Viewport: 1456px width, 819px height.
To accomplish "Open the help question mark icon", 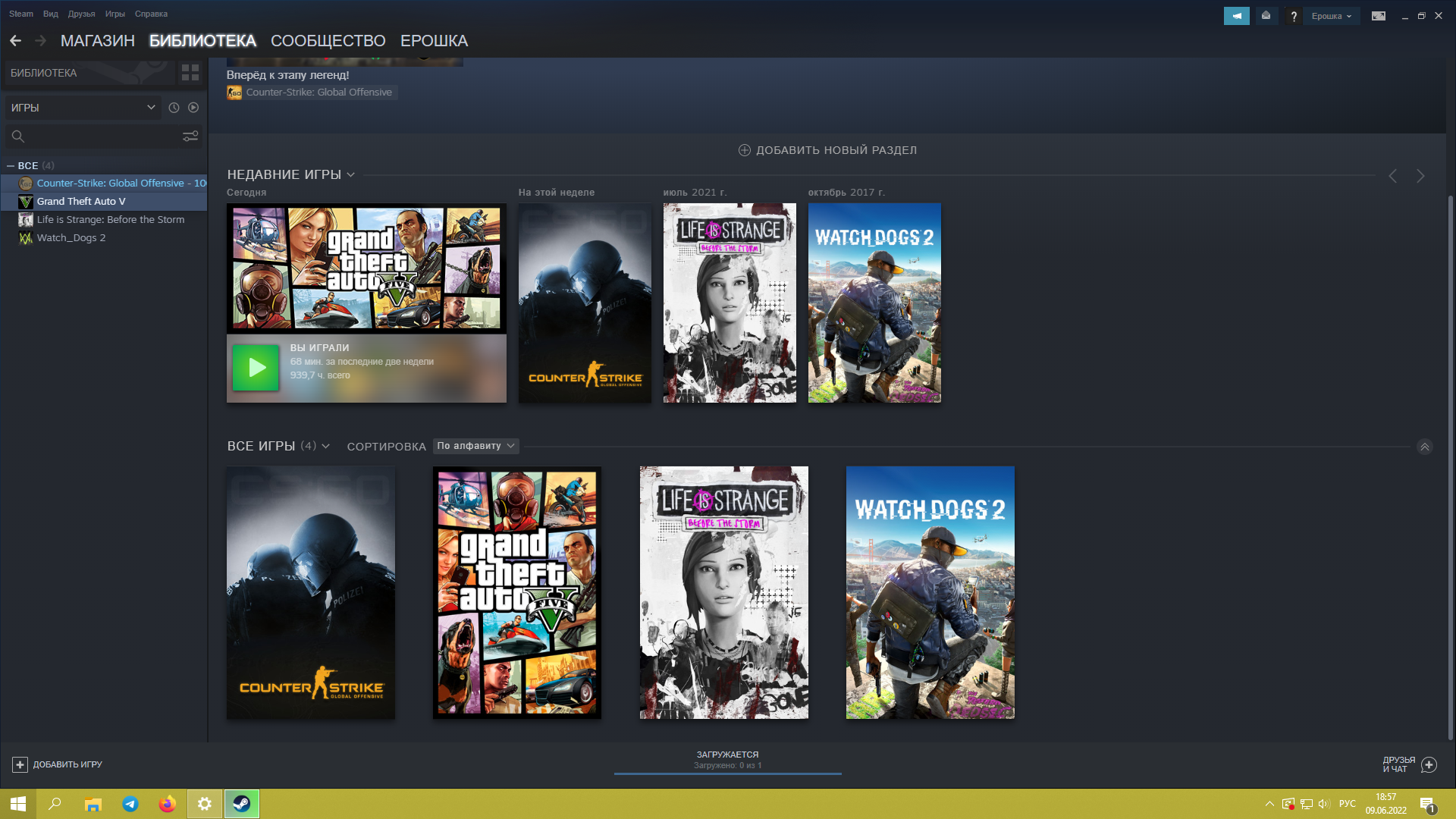I will (1294, 16).
